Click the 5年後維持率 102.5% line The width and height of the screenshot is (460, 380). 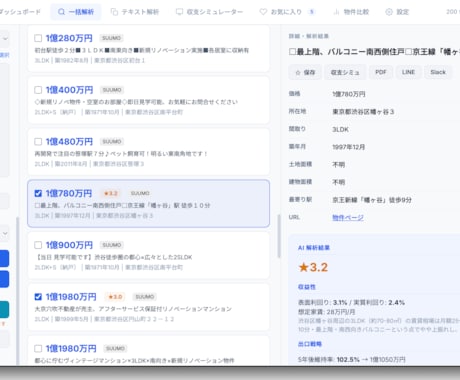(x=352, y=360)
